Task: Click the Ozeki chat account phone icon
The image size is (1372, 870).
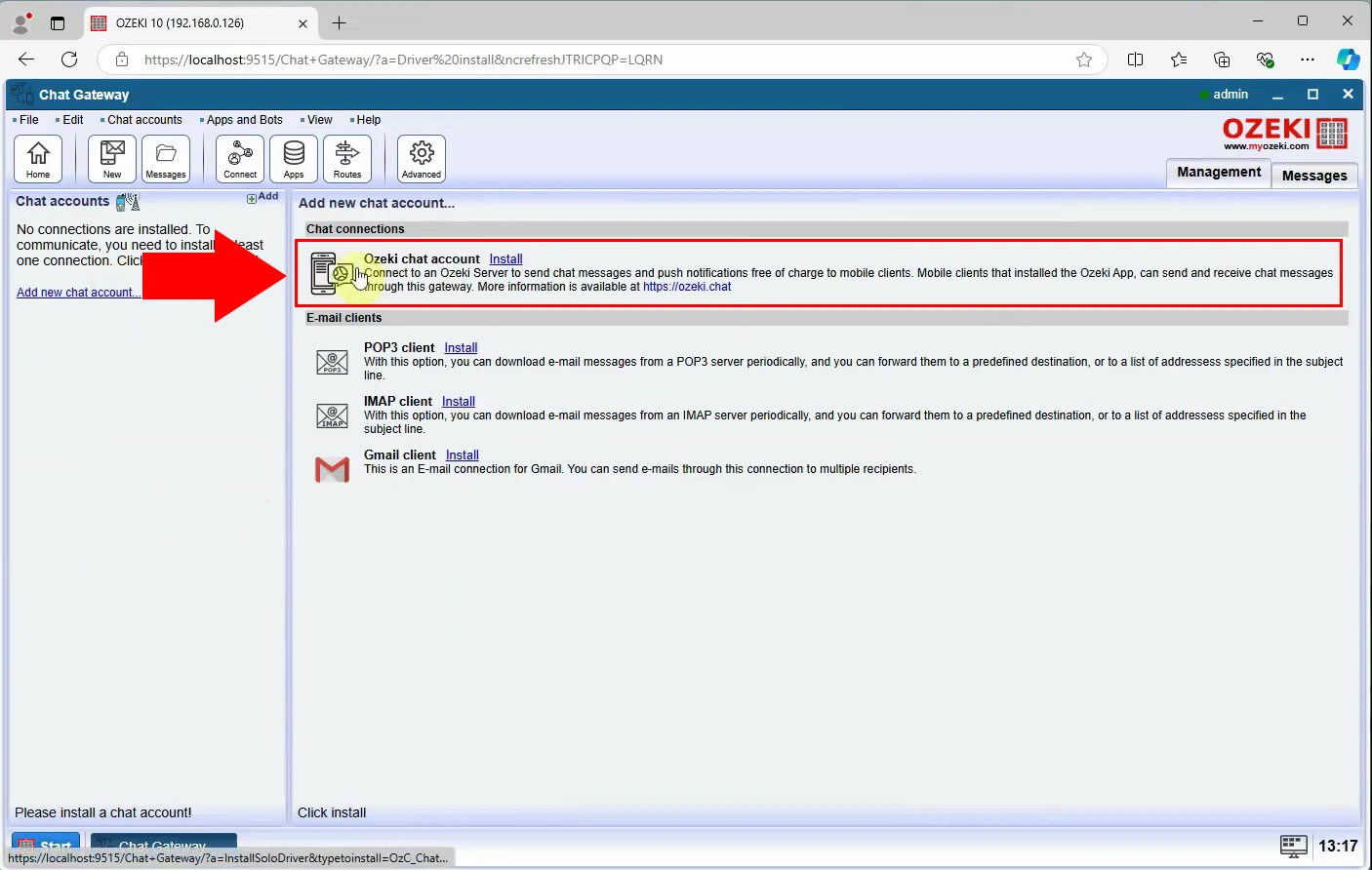Action: point(332,273)
